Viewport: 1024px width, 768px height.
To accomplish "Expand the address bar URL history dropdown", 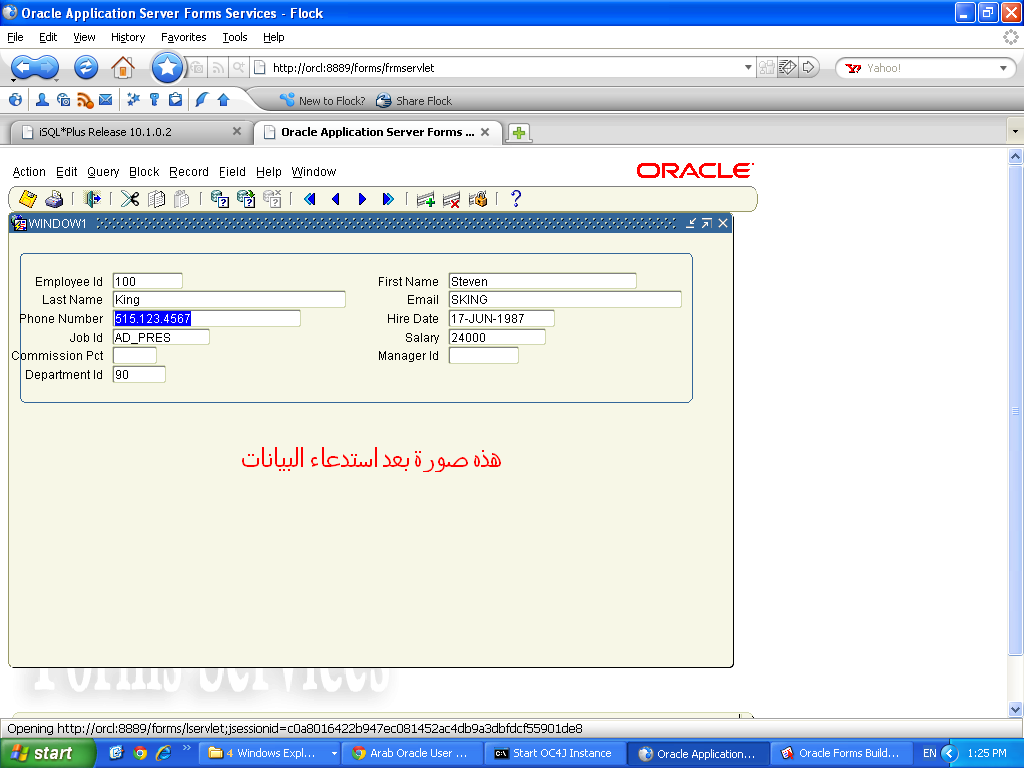I will coord(748,68).
